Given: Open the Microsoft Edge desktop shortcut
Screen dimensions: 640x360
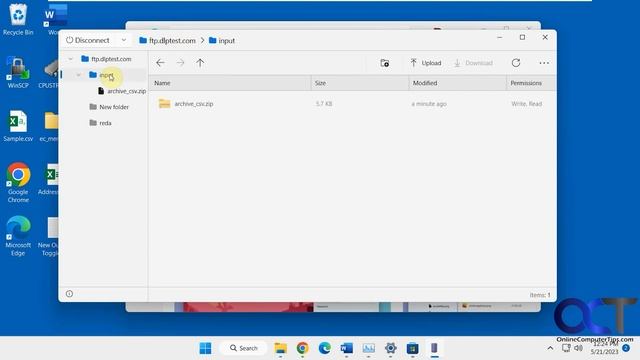Looking at the screenshot, I should [18, 236].
